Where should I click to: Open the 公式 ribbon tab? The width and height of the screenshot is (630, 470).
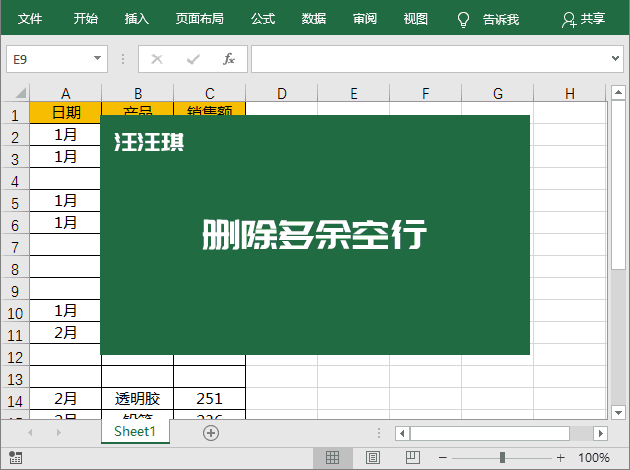tap(263, 18)
